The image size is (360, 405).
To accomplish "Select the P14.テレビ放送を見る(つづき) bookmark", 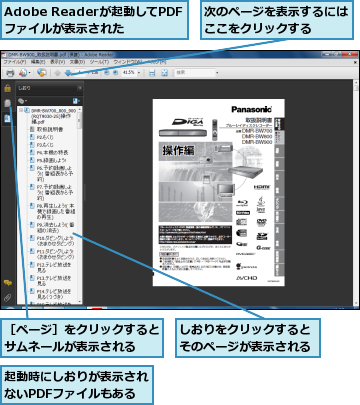I will [54, 294].
